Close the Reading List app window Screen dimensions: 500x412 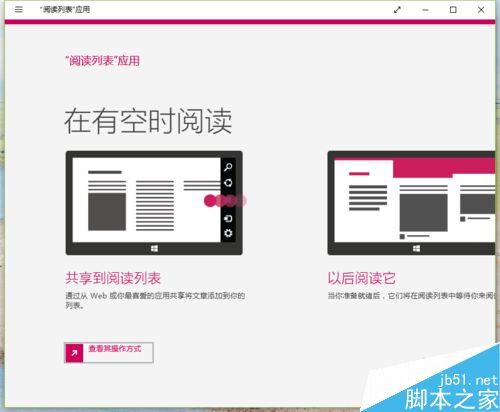click(481, 10)
